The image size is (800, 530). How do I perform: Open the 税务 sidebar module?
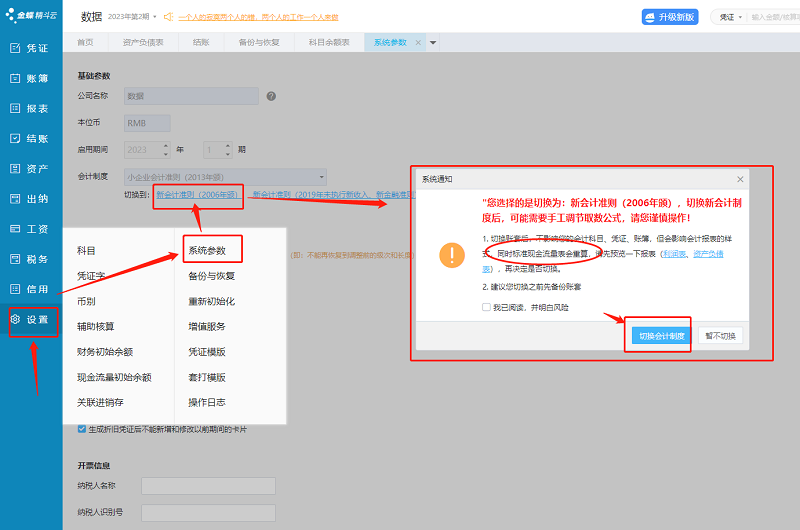(x=29, y=259)
